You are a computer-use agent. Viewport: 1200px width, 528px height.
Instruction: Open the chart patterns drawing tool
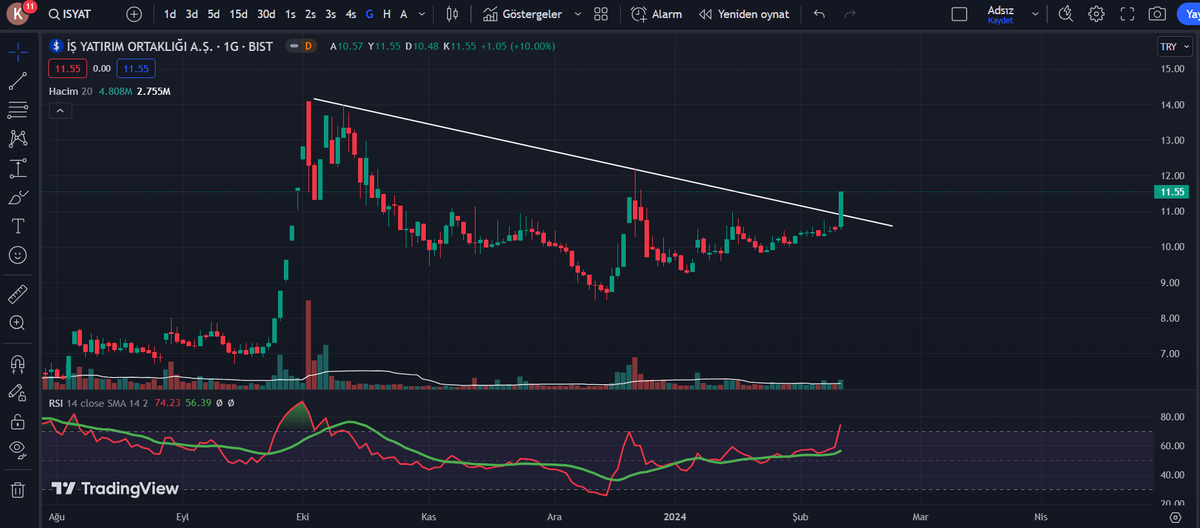click(17, 139)
